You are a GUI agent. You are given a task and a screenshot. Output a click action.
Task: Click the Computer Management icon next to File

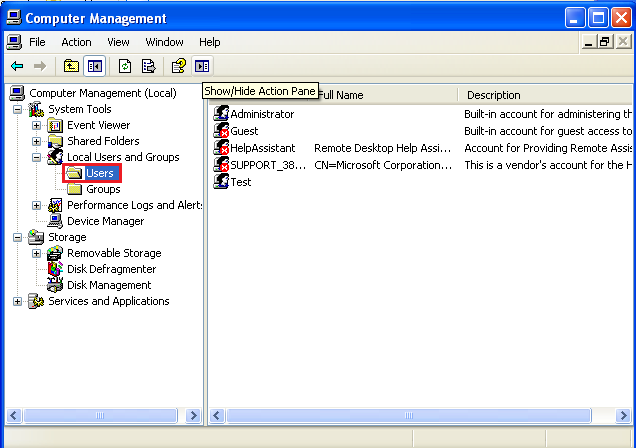click(14, 42)
